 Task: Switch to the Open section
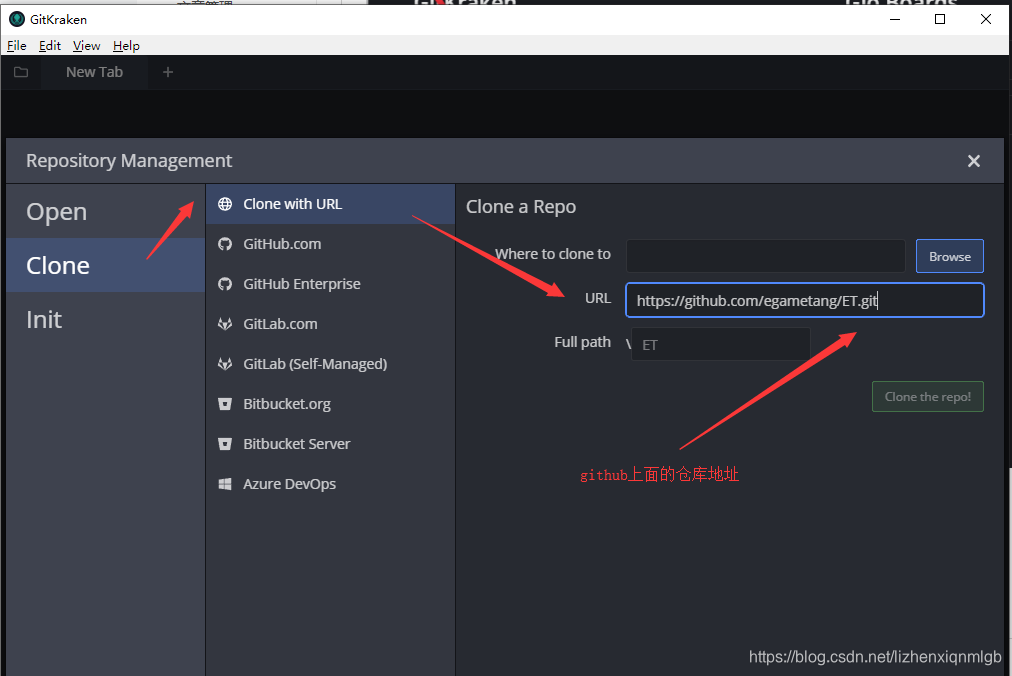point(56,211)
